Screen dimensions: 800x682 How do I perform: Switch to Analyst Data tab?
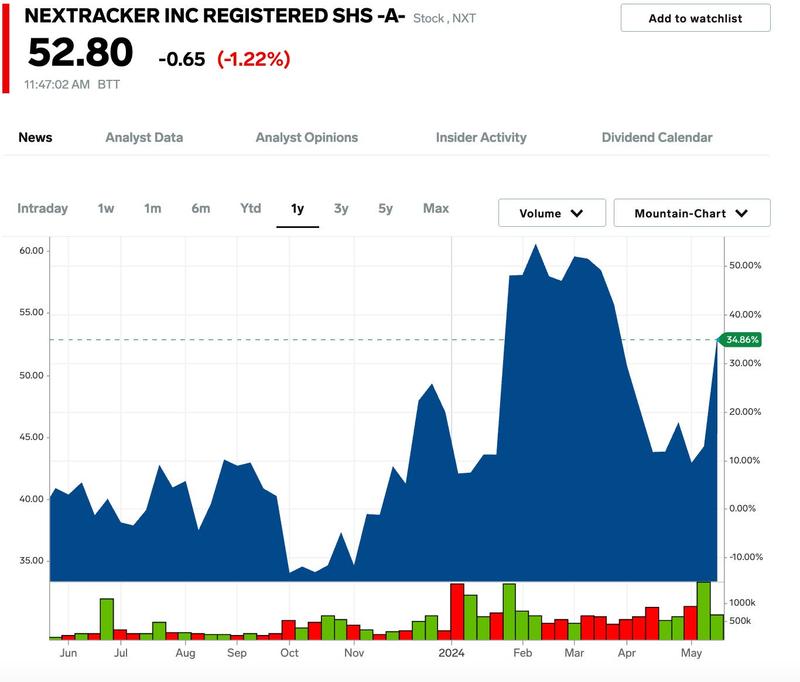click(144, 137)
